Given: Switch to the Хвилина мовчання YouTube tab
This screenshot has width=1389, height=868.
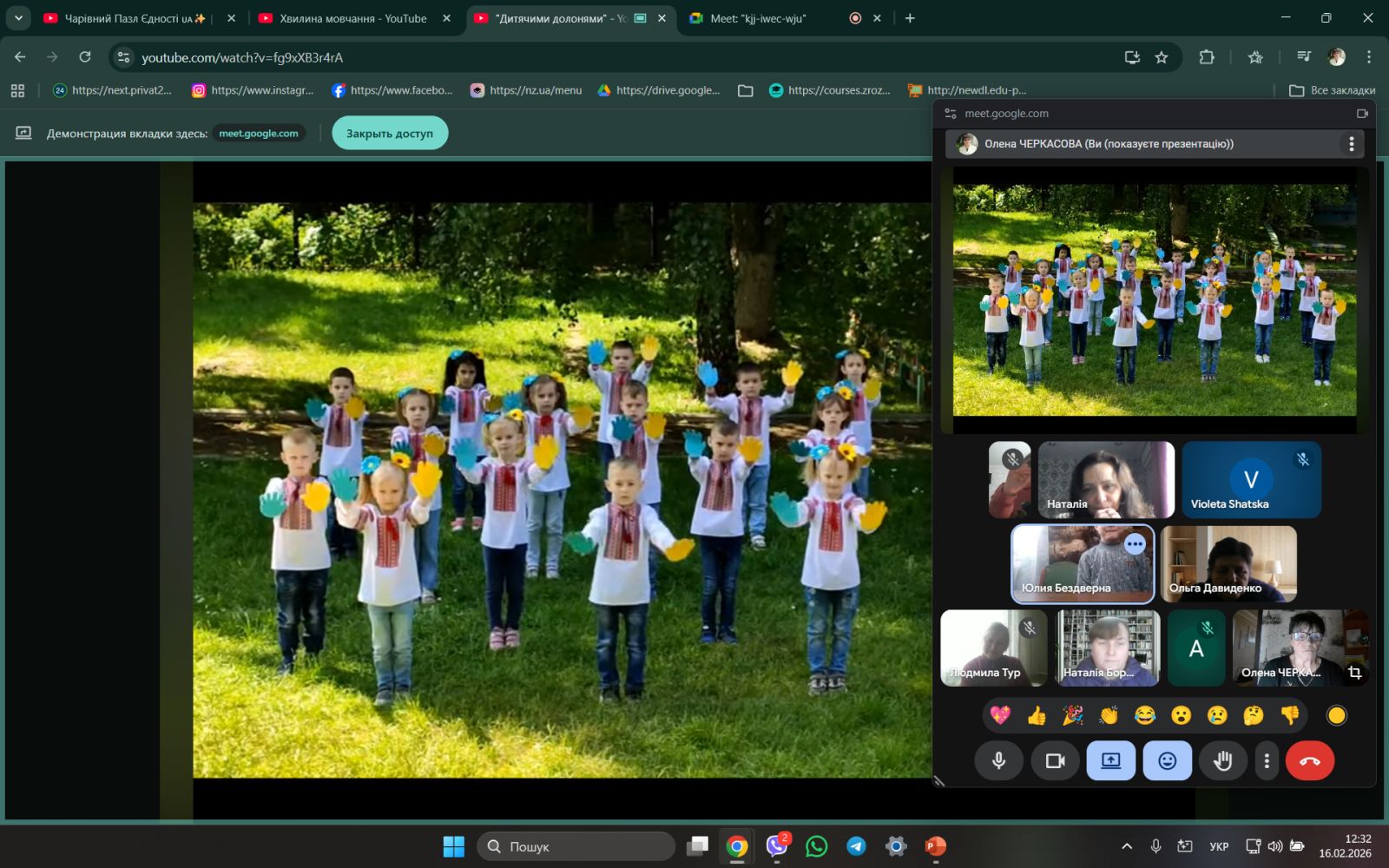Looking at the screenshot, I should [353, 18].
